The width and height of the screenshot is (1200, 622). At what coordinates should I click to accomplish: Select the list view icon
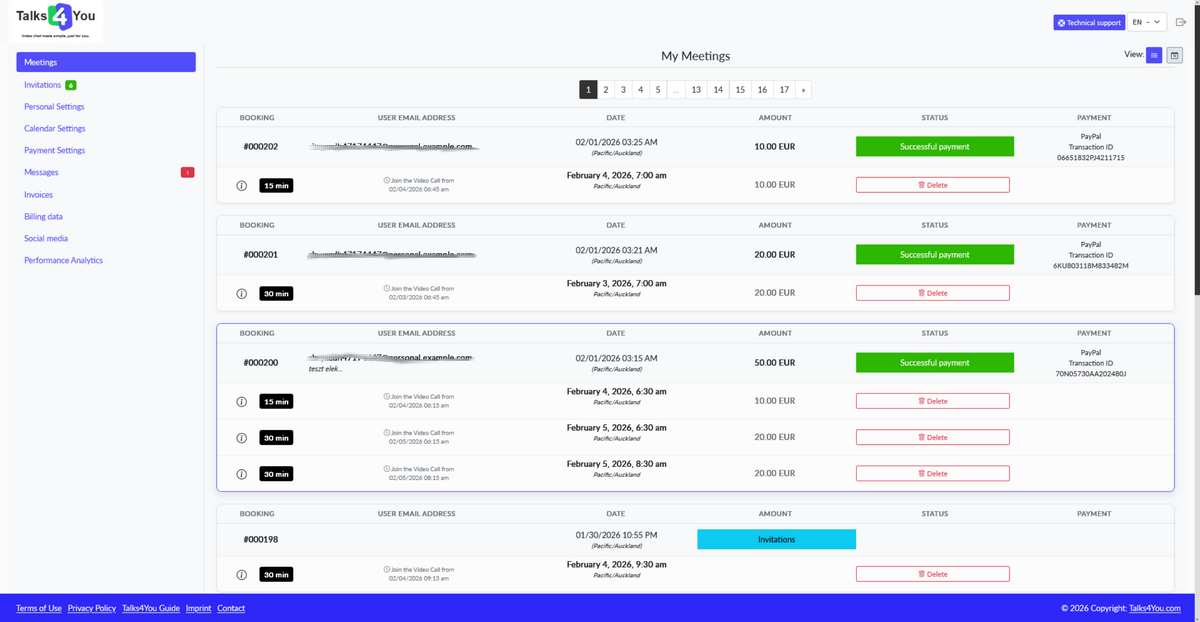[1154, 55]
